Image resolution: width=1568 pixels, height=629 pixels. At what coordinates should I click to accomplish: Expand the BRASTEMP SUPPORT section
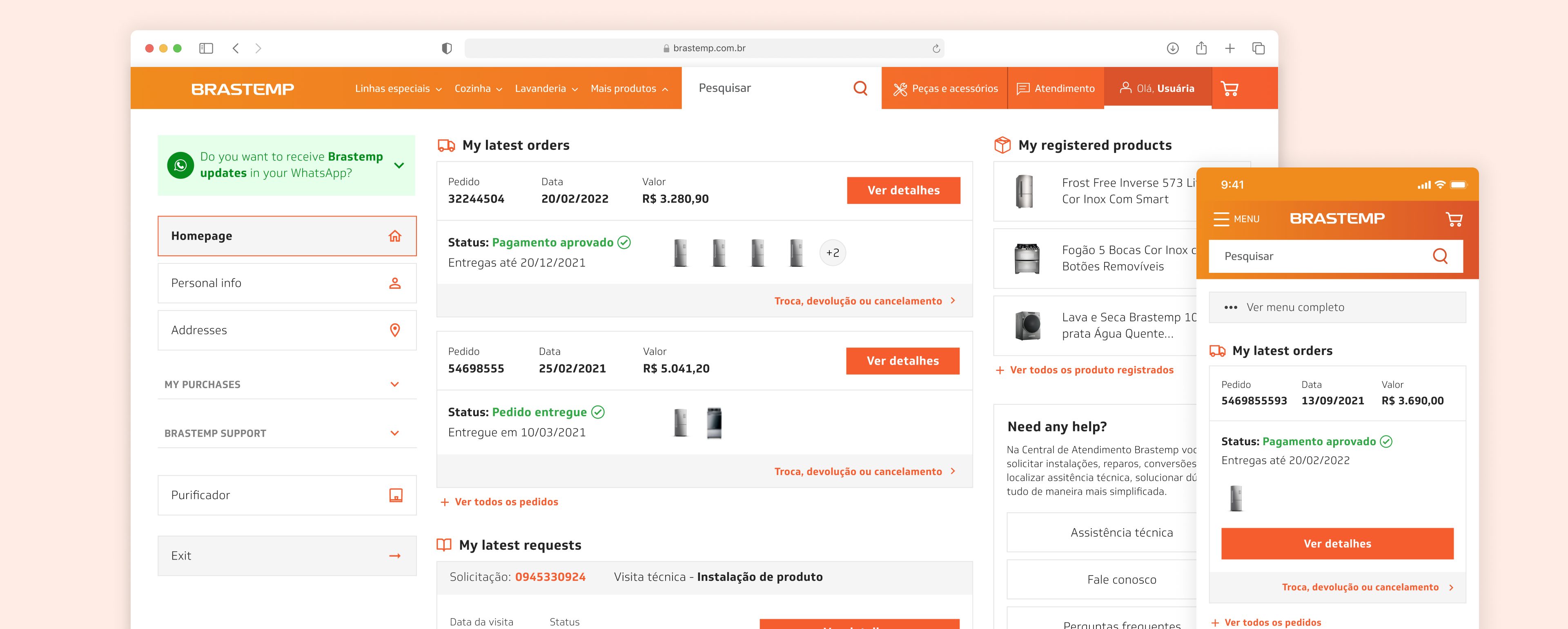tap(394, 433)
